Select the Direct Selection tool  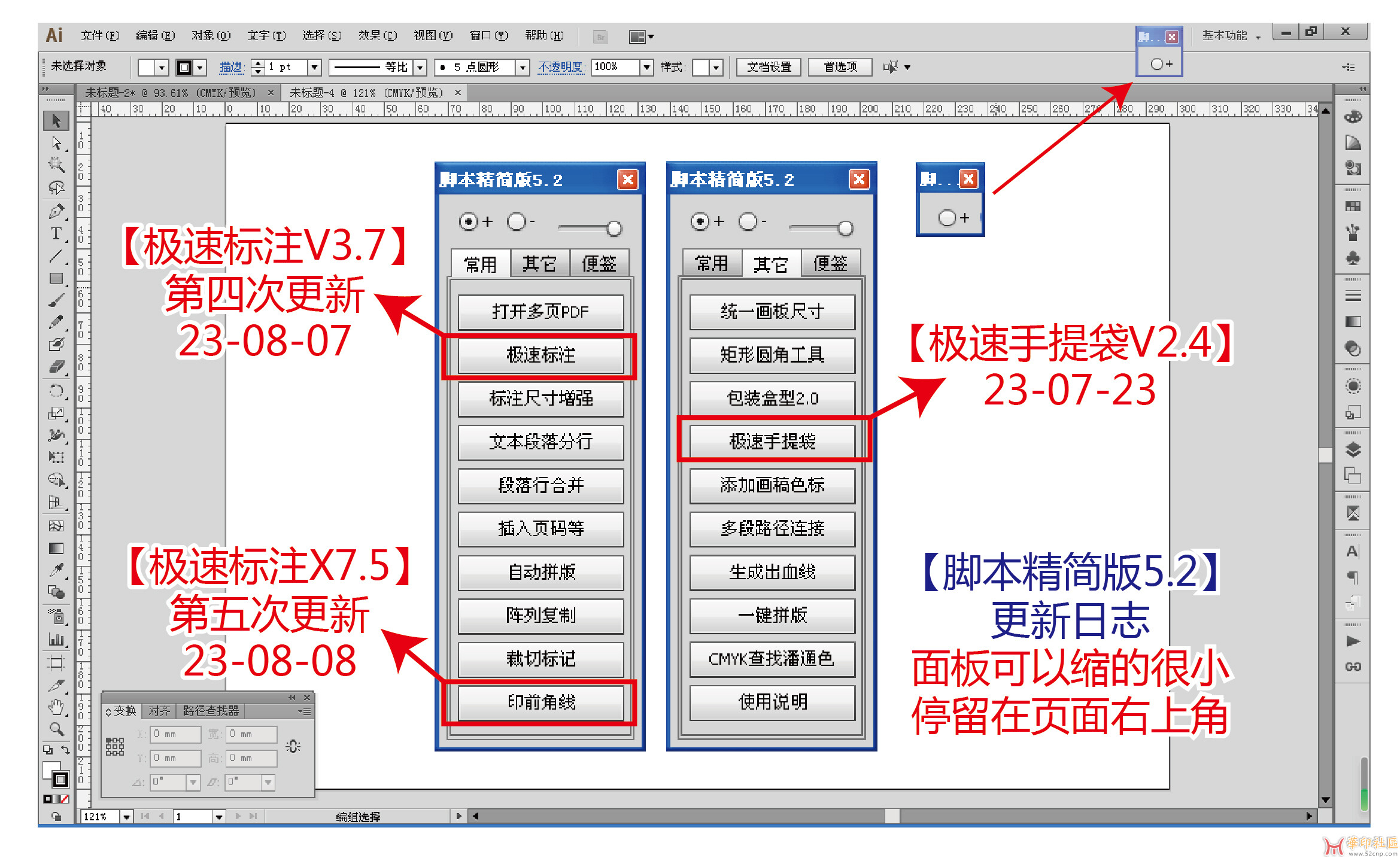(56, 143)
